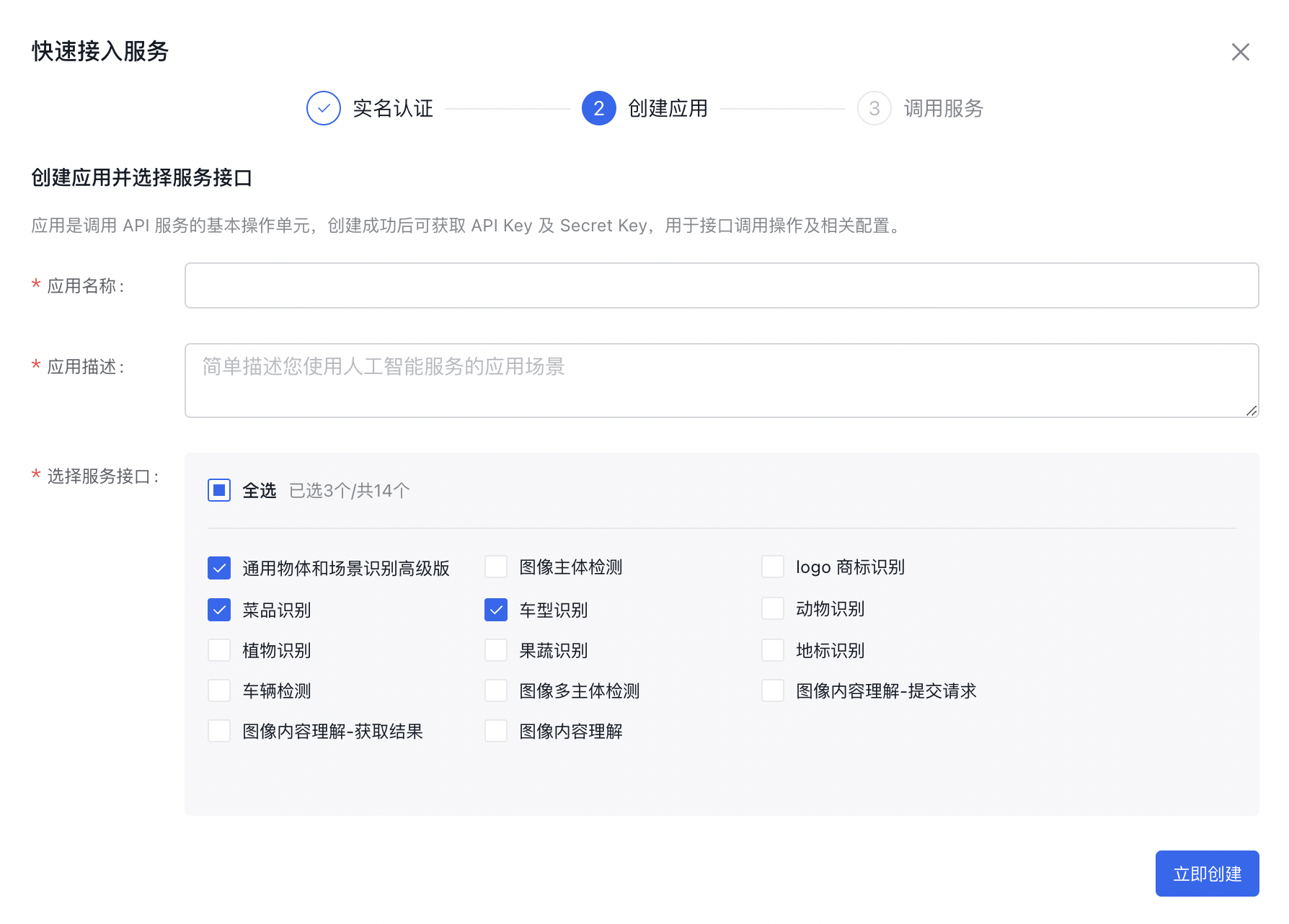1289x924 pixels.
Task: Click the 实名认证 step label
Action: point(393,109)
